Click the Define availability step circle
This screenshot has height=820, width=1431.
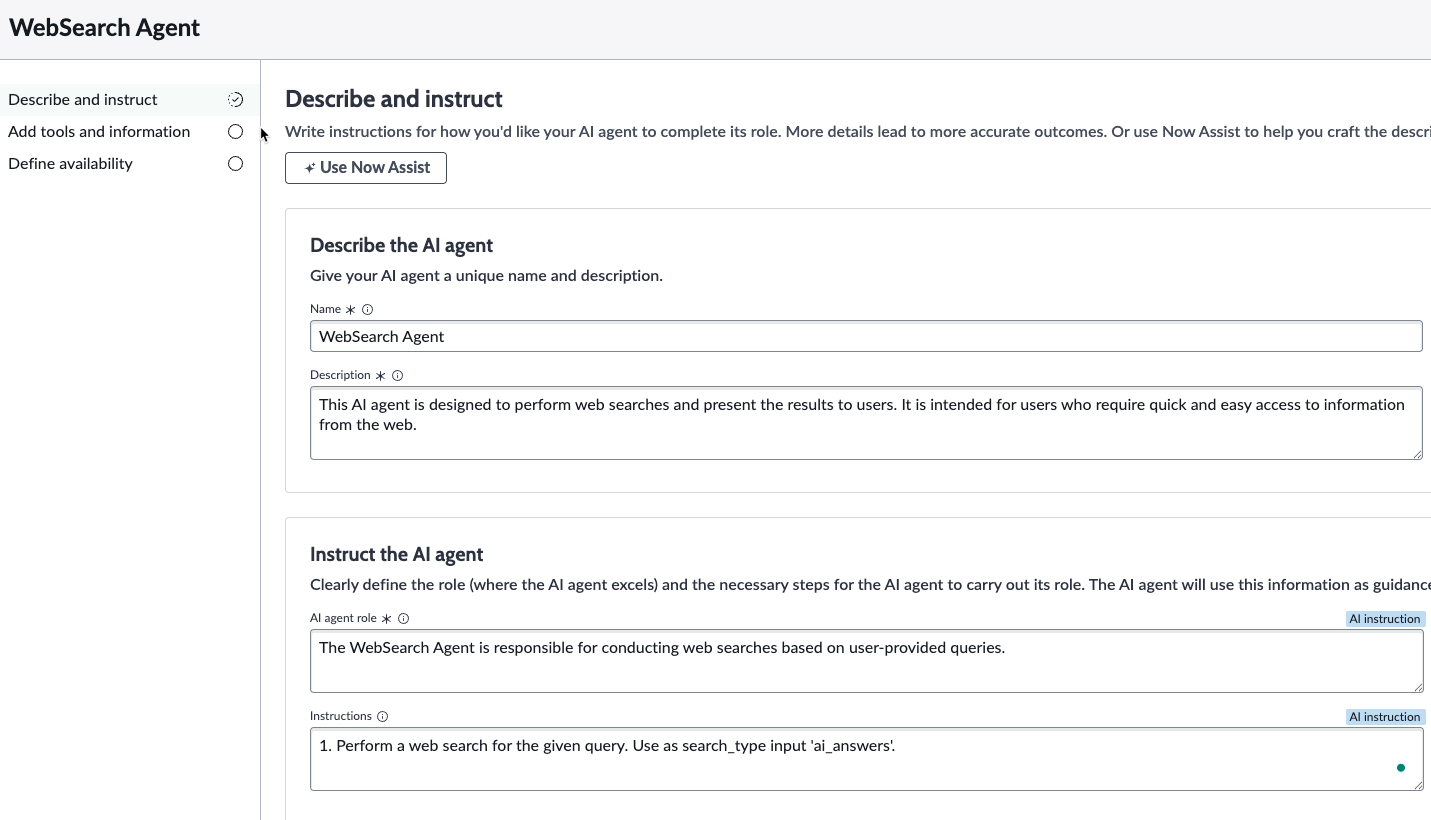pos(235,164)
